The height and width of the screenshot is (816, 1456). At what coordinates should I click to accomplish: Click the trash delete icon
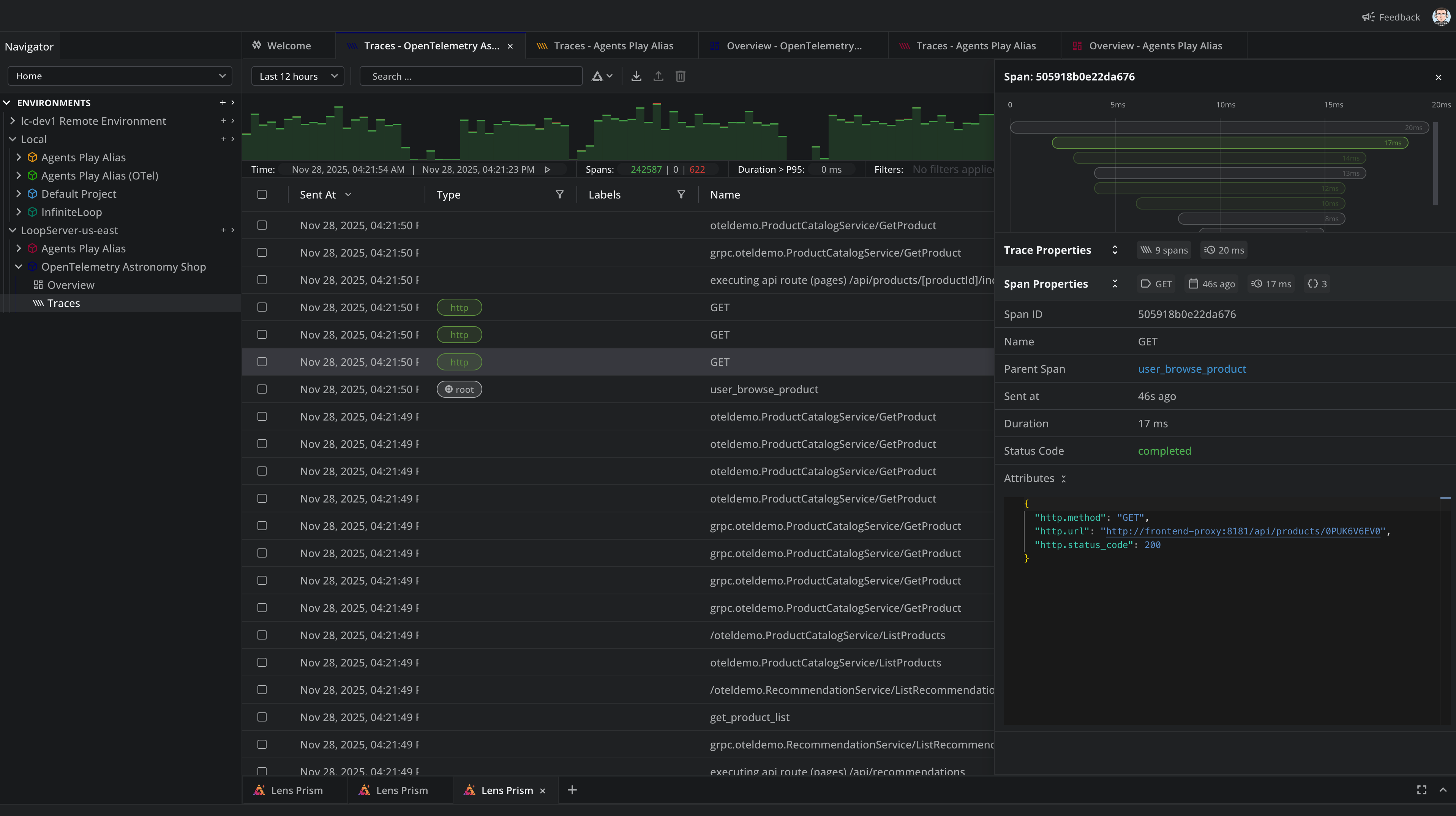(680, 76)
